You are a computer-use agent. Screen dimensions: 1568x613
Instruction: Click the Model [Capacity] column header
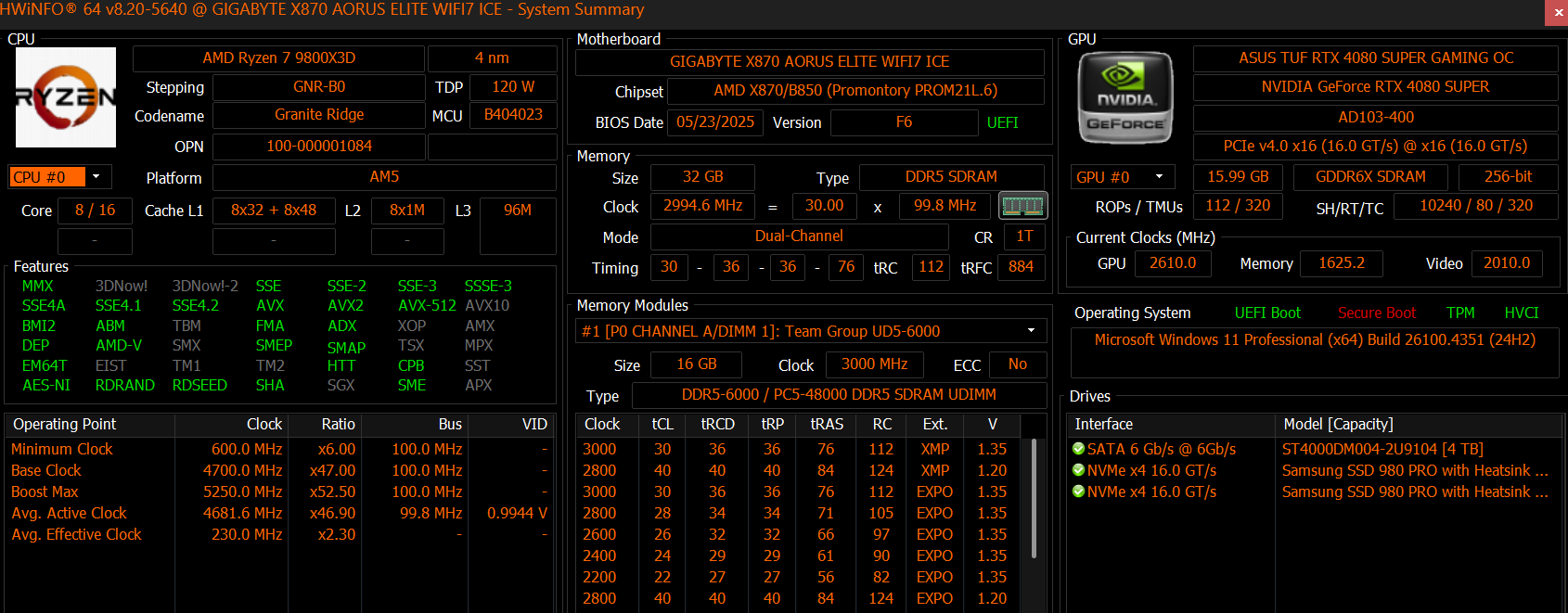click(1420, 424)
